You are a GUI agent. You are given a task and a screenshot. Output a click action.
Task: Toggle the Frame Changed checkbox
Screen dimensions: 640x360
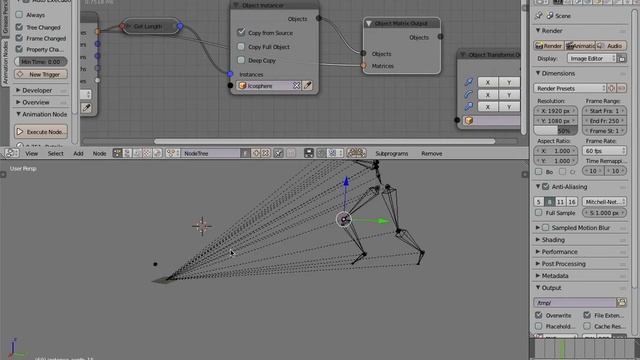coord(19,38)
